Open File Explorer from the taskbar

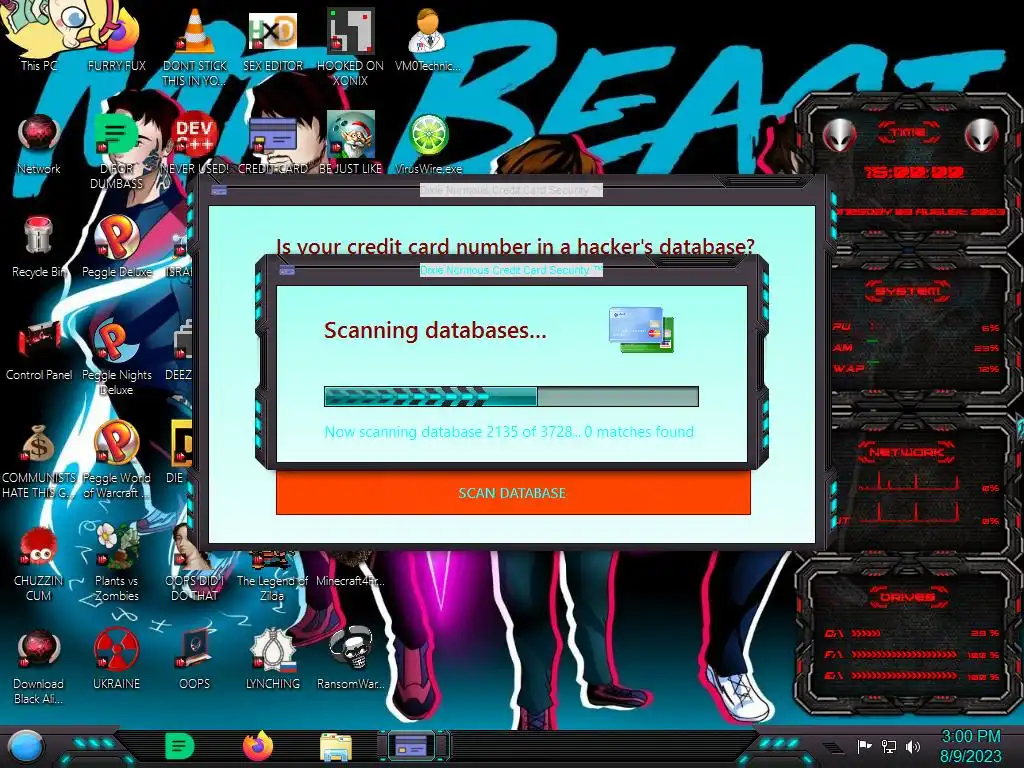[336, 748]
